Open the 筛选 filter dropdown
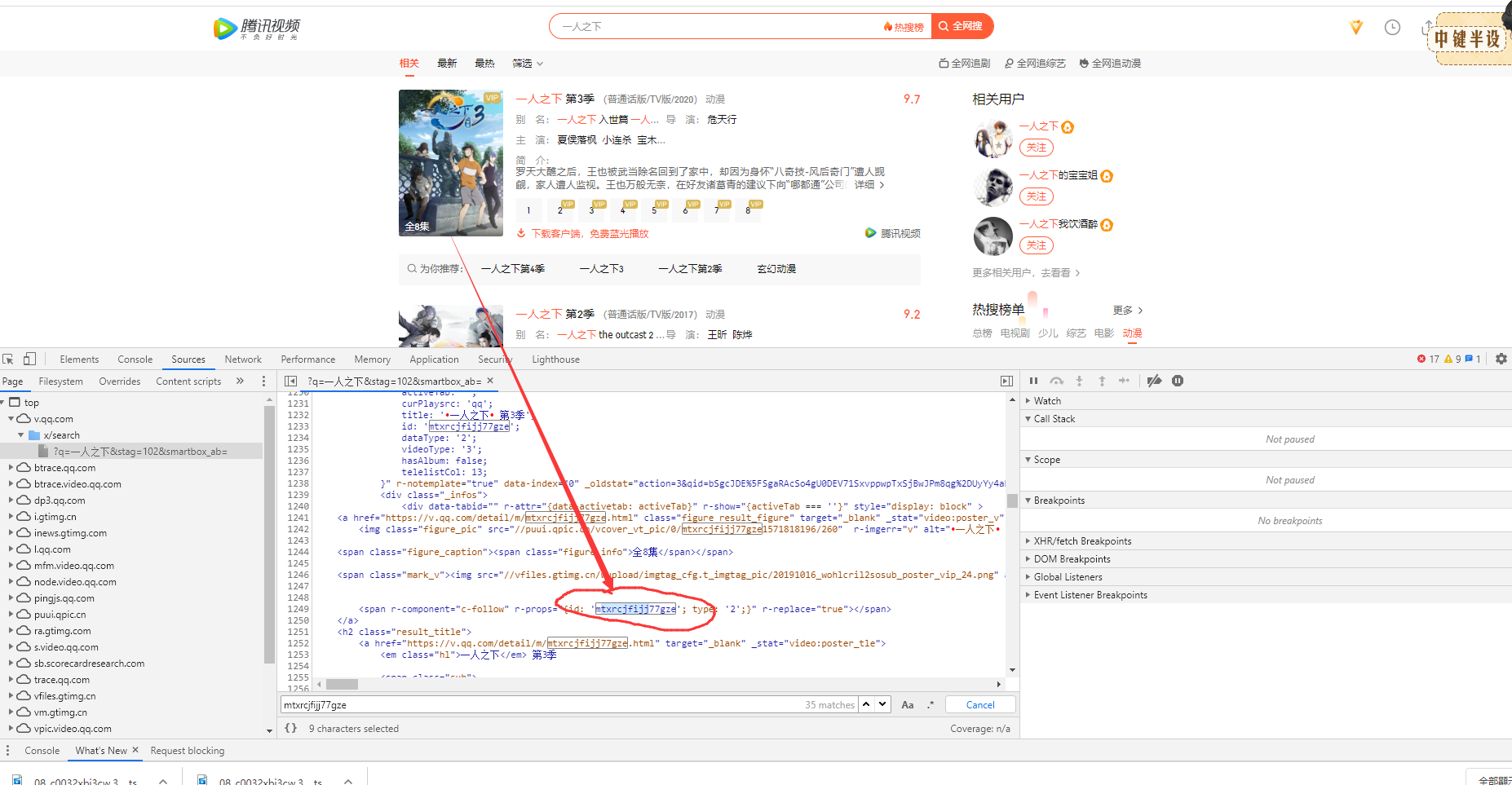Image resolution: width=1512 pixels, height=785 pixels. 527,63
